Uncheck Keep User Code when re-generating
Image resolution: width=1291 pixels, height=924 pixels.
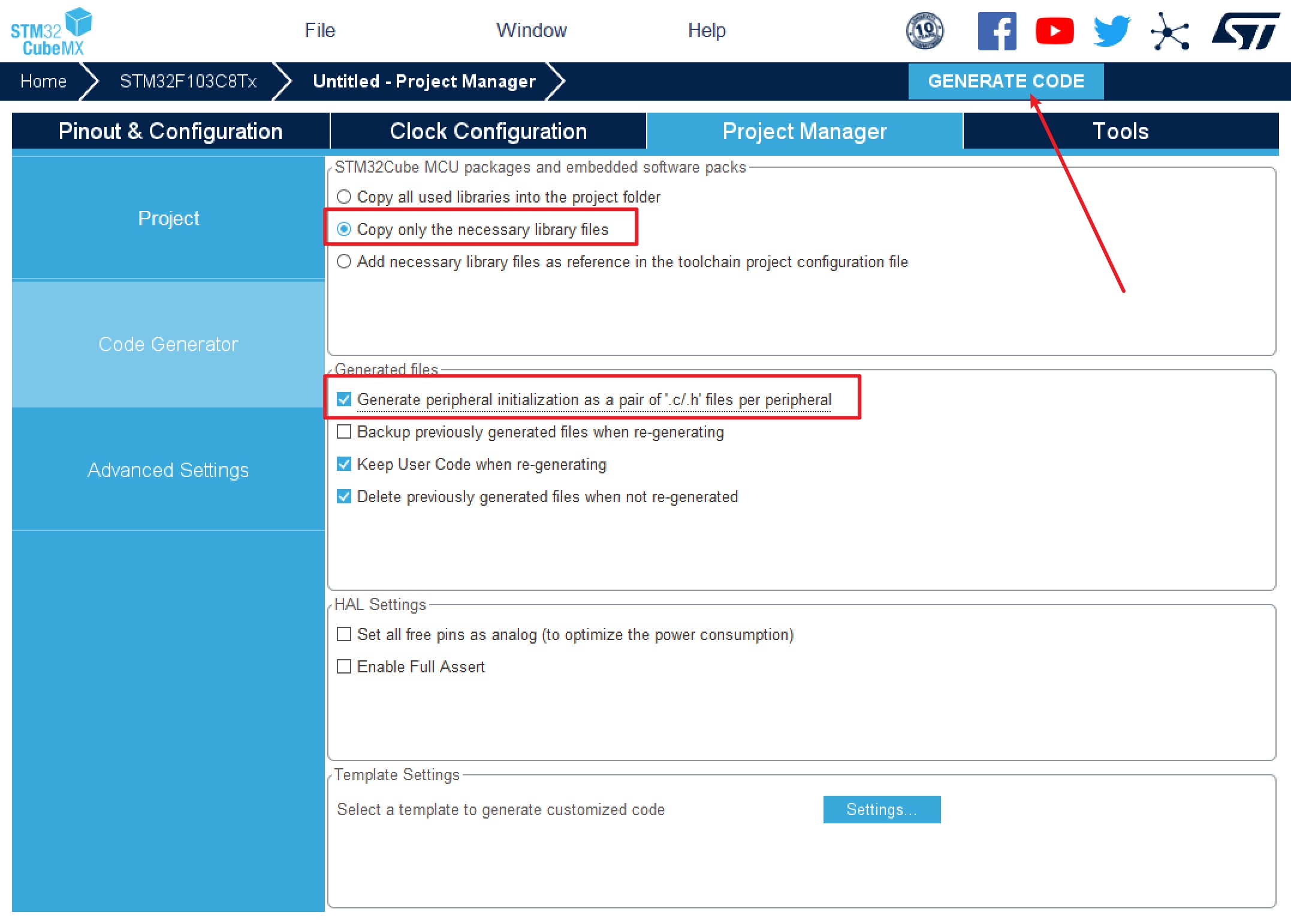[344, 464]
